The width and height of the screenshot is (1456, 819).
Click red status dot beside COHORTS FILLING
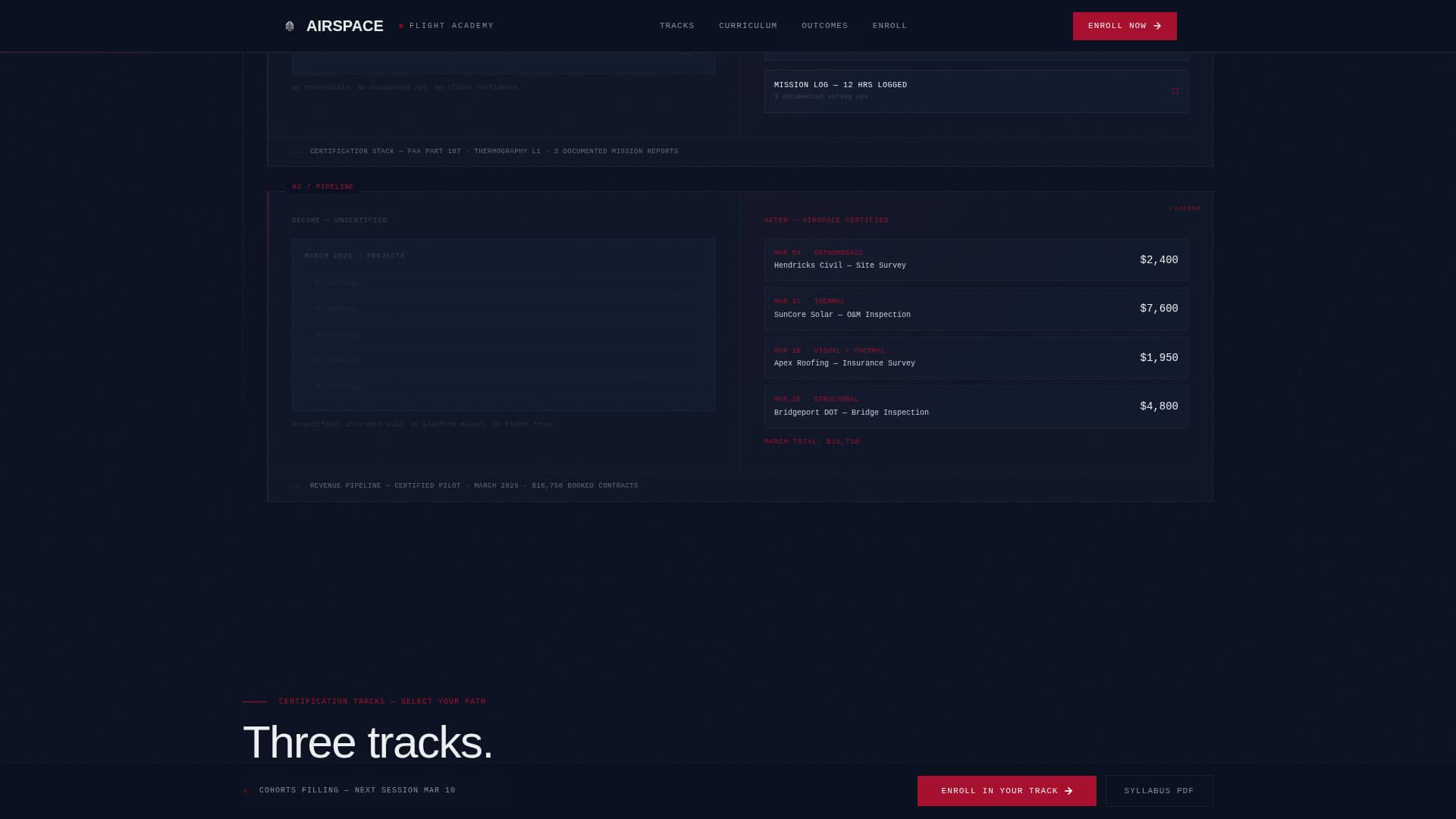tap(244, 790)
